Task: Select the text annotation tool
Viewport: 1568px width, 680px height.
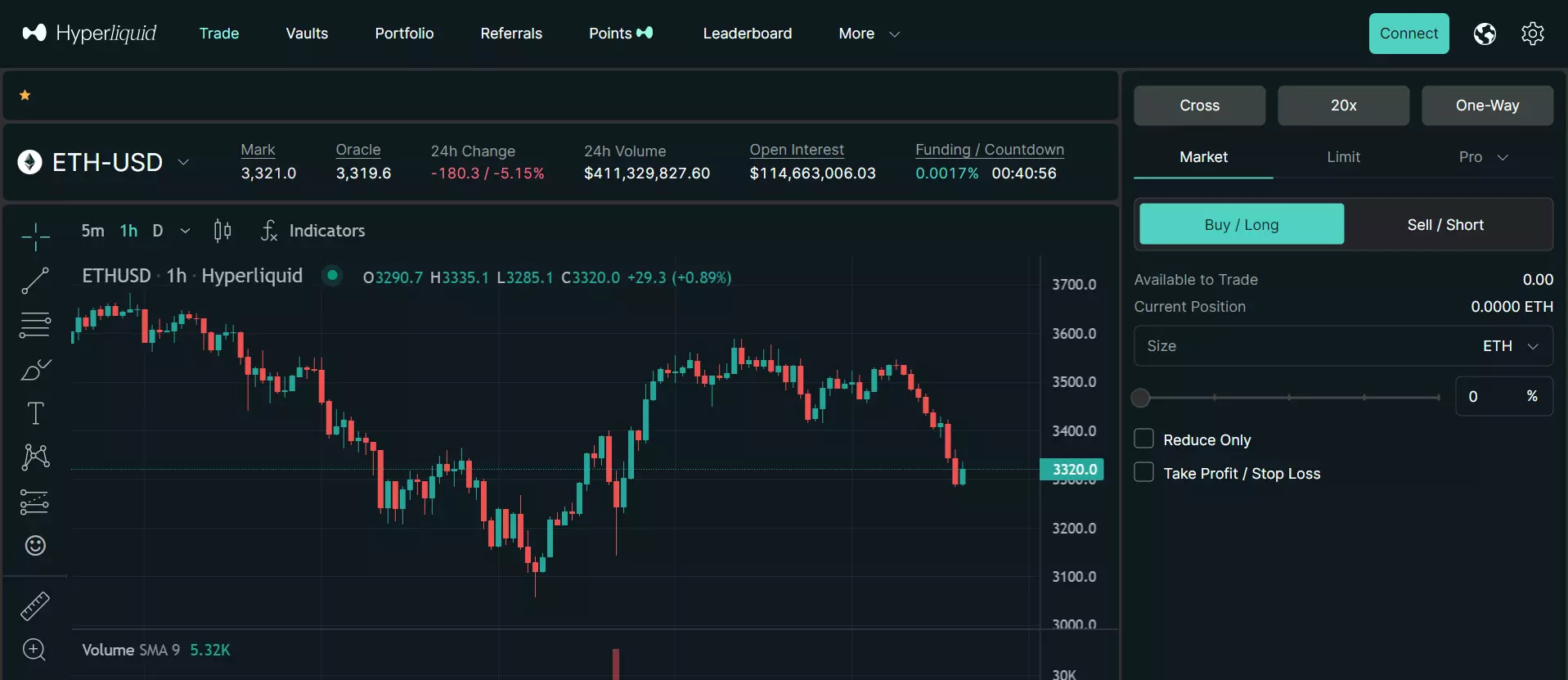Action: 35,413
